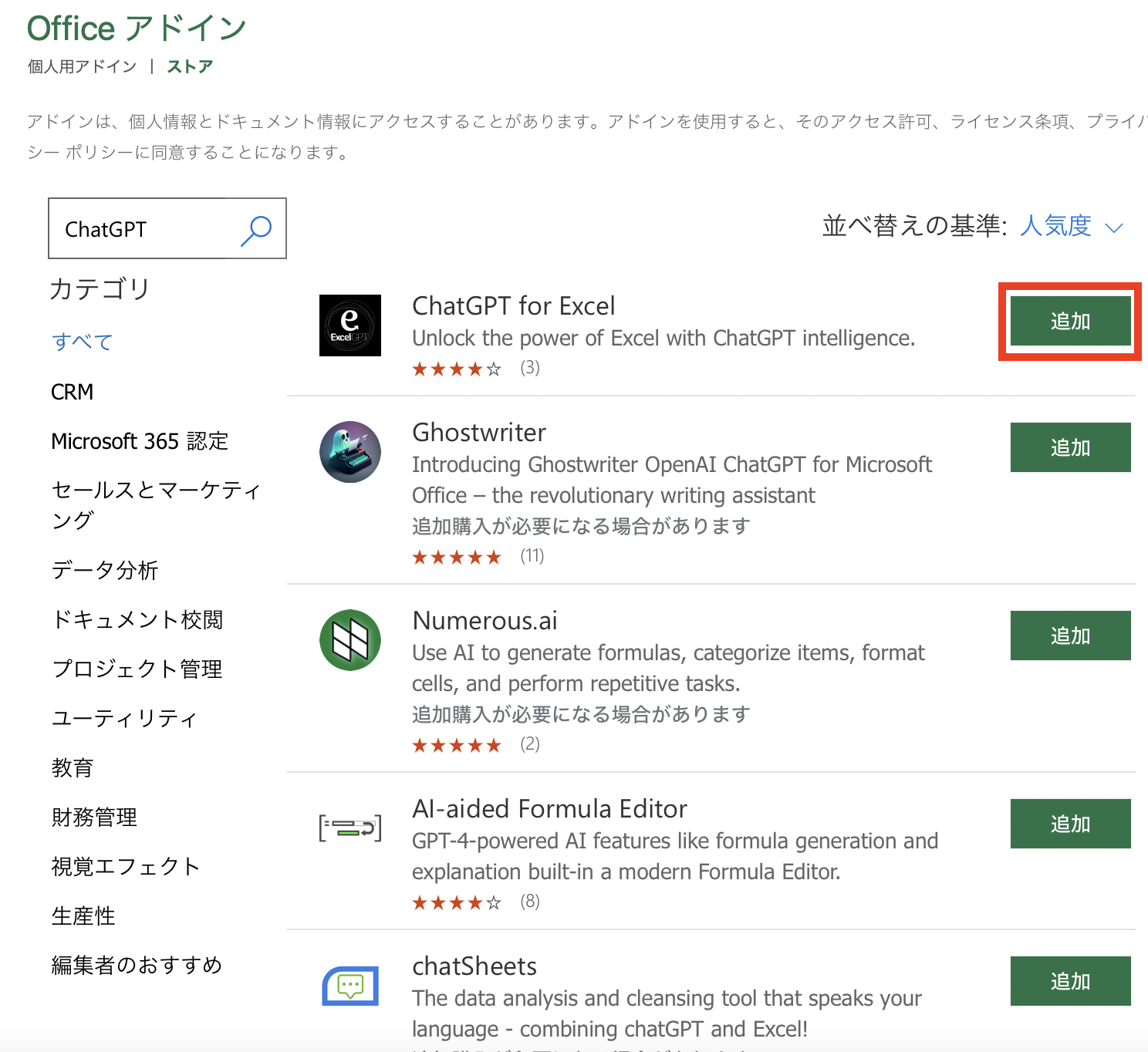Open Numerous.ai title link
This screenshot has width=1148, height=1052.
coord(485,621)
